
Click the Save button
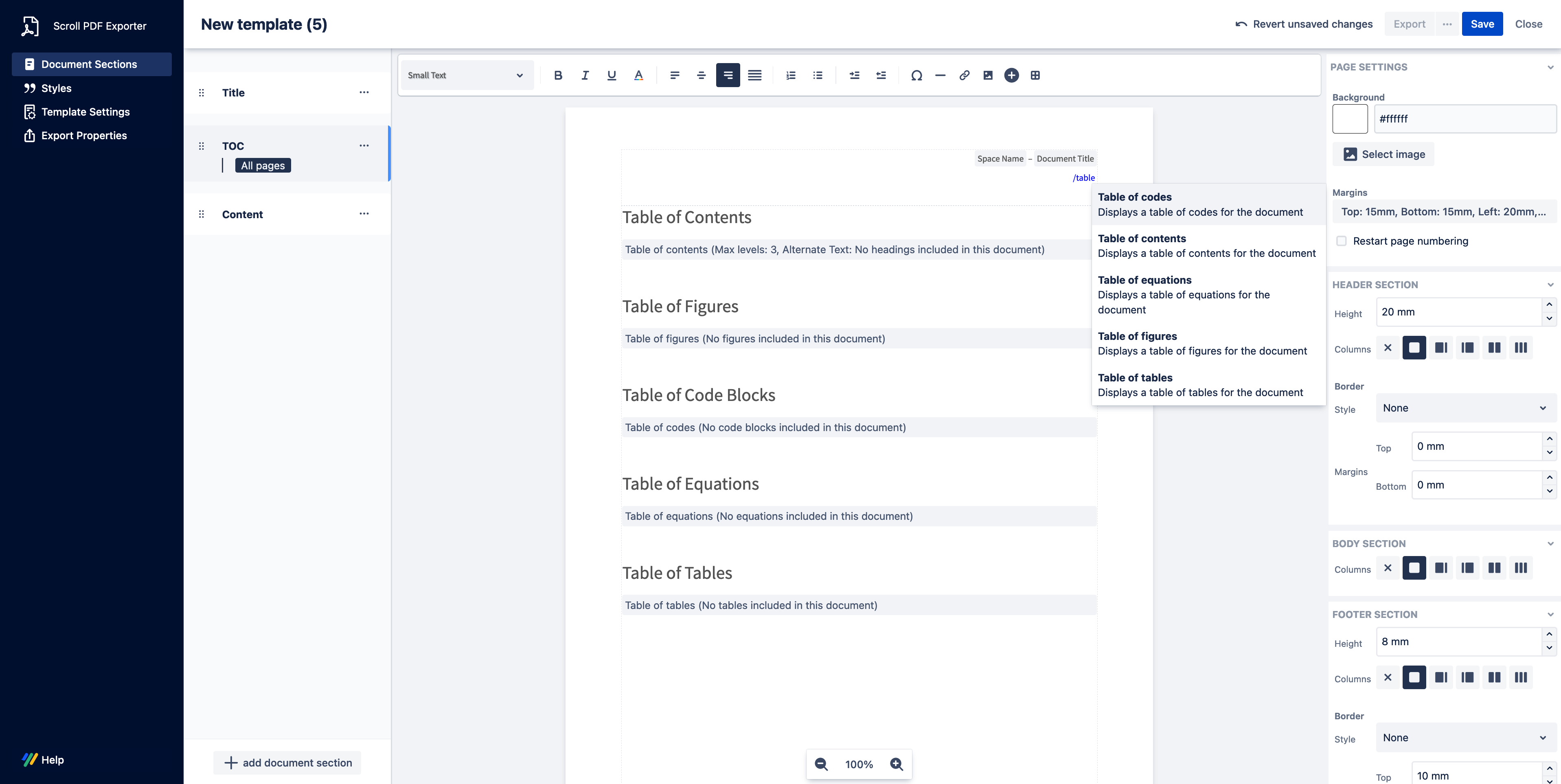click(x=1482, y=24)
